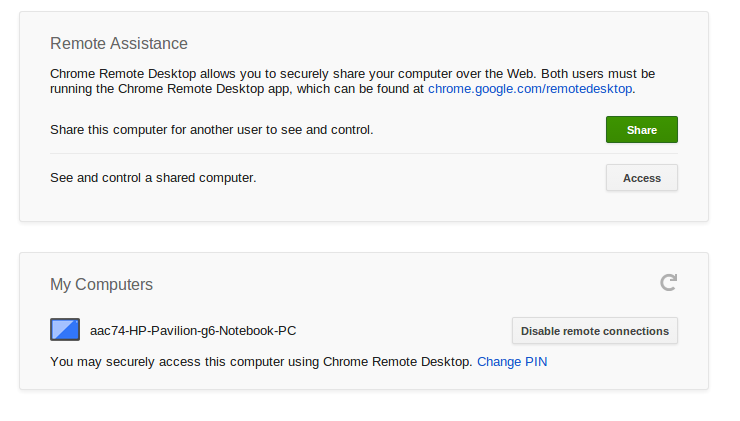Open chrome.google.com/remotedesktop link
Screen dimensions: 740x421
(x=530, y=89)
